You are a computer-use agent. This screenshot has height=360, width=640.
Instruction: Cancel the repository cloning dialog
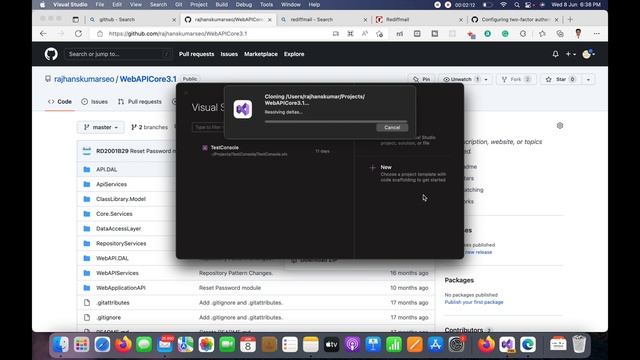(392, 127)
